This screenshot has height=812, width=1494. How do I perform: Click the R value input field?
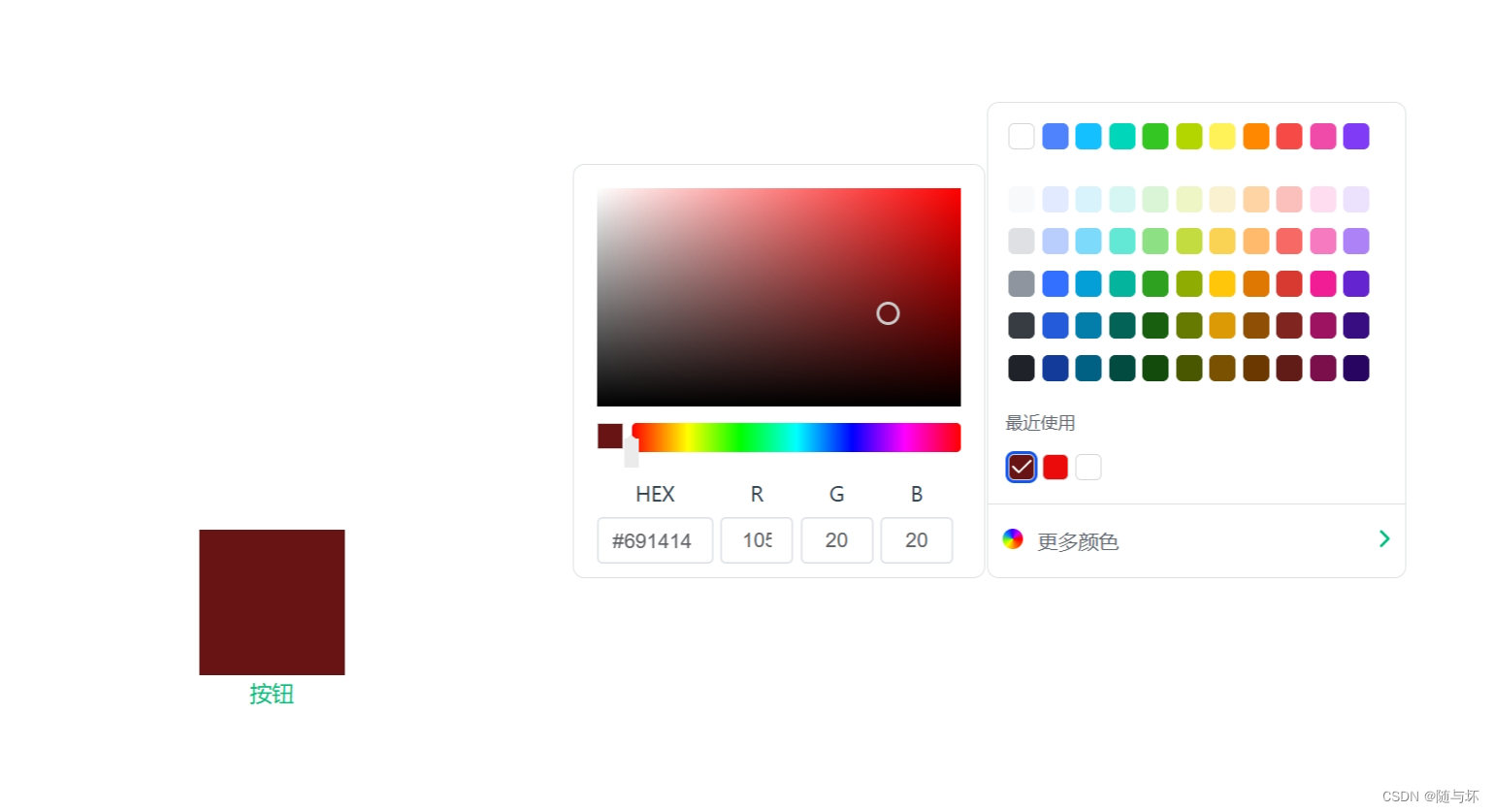coord(757,540)
